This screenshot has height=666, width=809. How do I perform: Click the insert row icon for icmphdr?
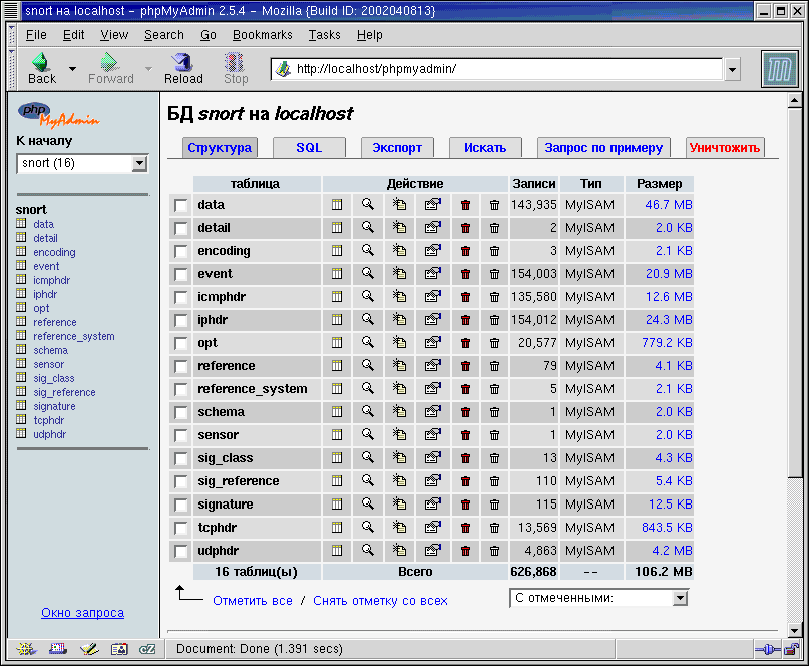click(x=399, y=297)
